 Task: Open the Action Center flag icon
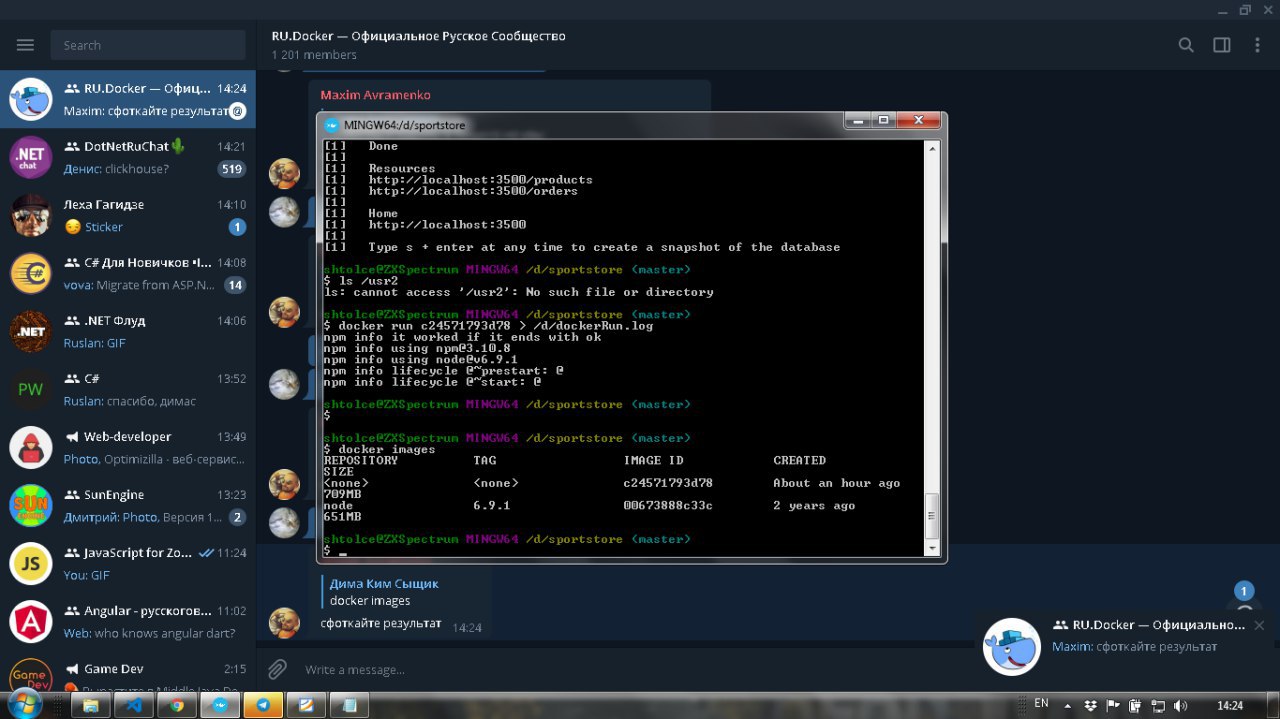1112,705
